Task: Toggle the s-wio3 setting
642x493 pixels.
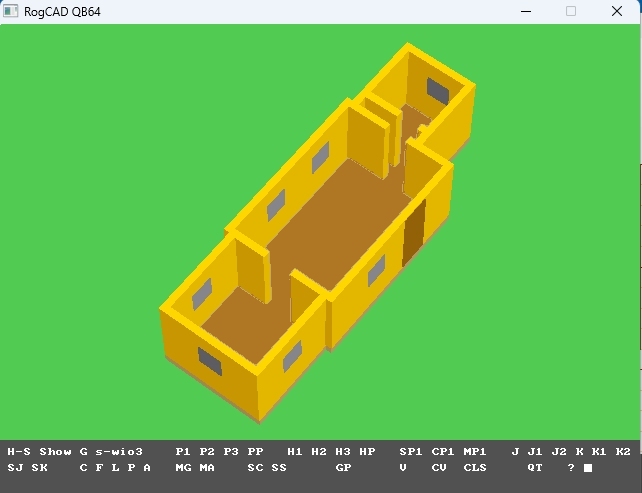Action: point(119,452)
